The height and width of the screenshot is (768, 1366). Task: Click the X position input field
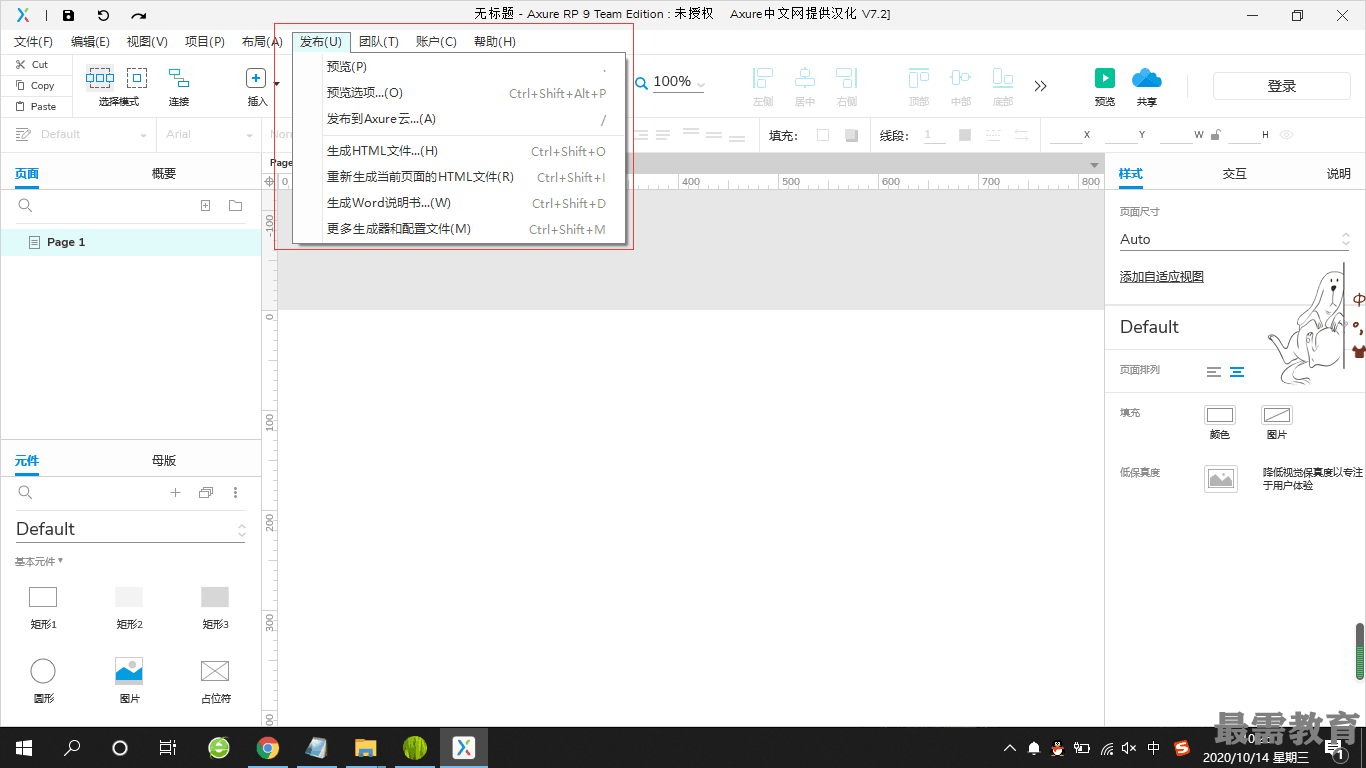(x=1066, y=135)
